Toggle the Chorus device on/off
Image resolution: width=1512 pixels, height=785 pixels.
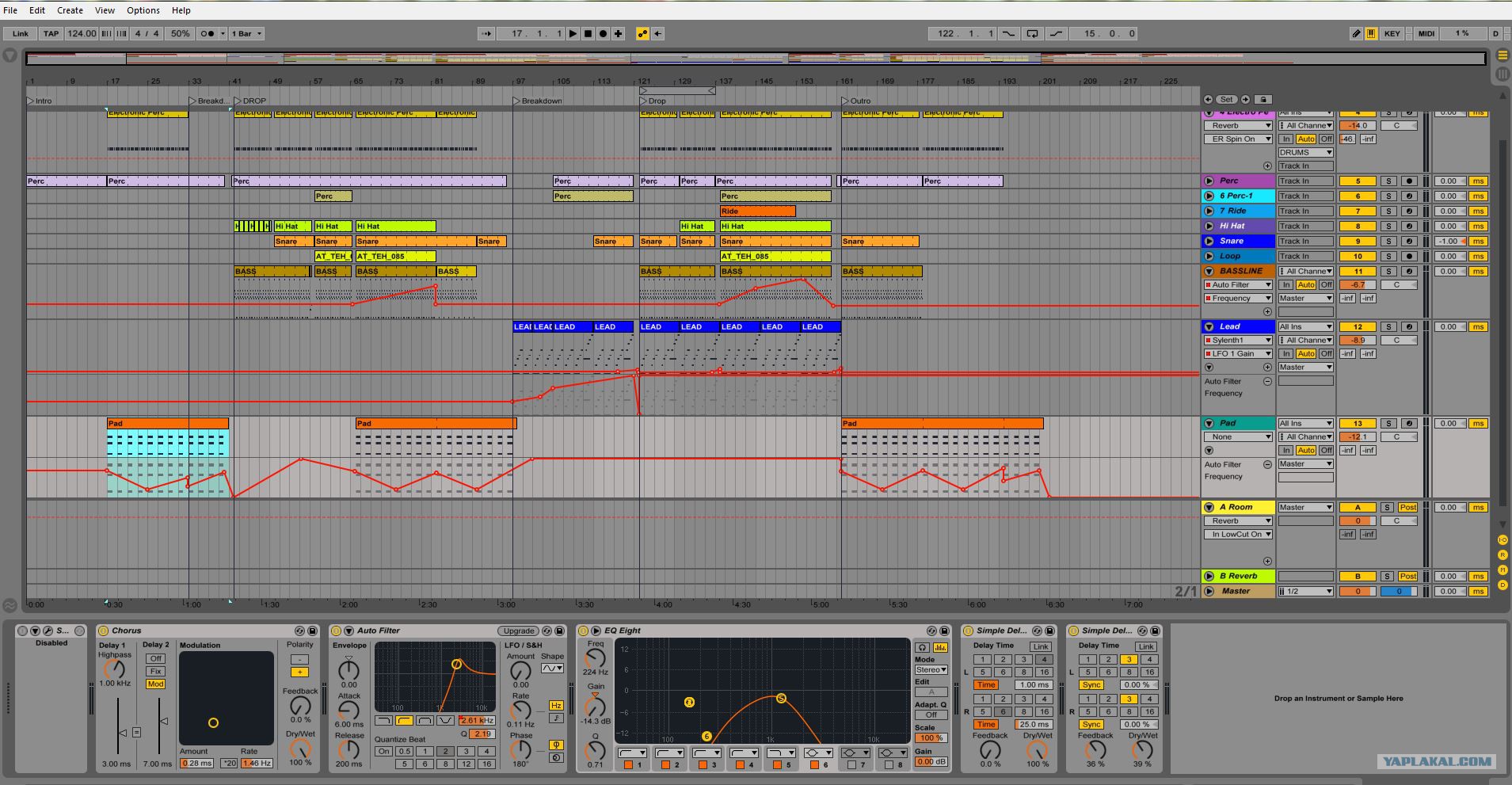pyautogui.click(x=103, y=631)
